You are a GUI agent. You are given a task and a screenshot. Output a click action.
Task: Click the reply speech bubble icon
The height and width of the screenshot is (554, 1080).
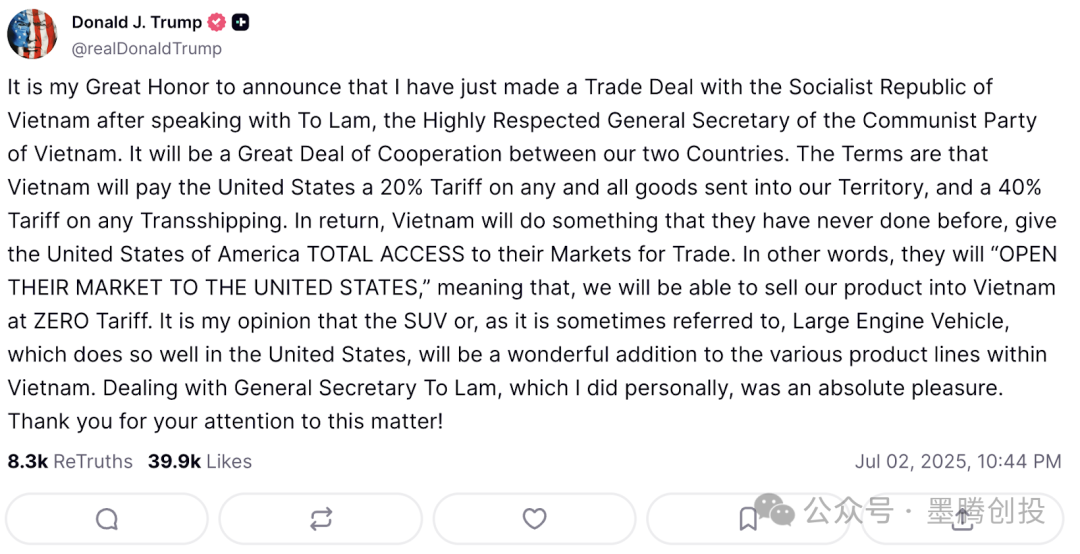(x=107, y=519)
